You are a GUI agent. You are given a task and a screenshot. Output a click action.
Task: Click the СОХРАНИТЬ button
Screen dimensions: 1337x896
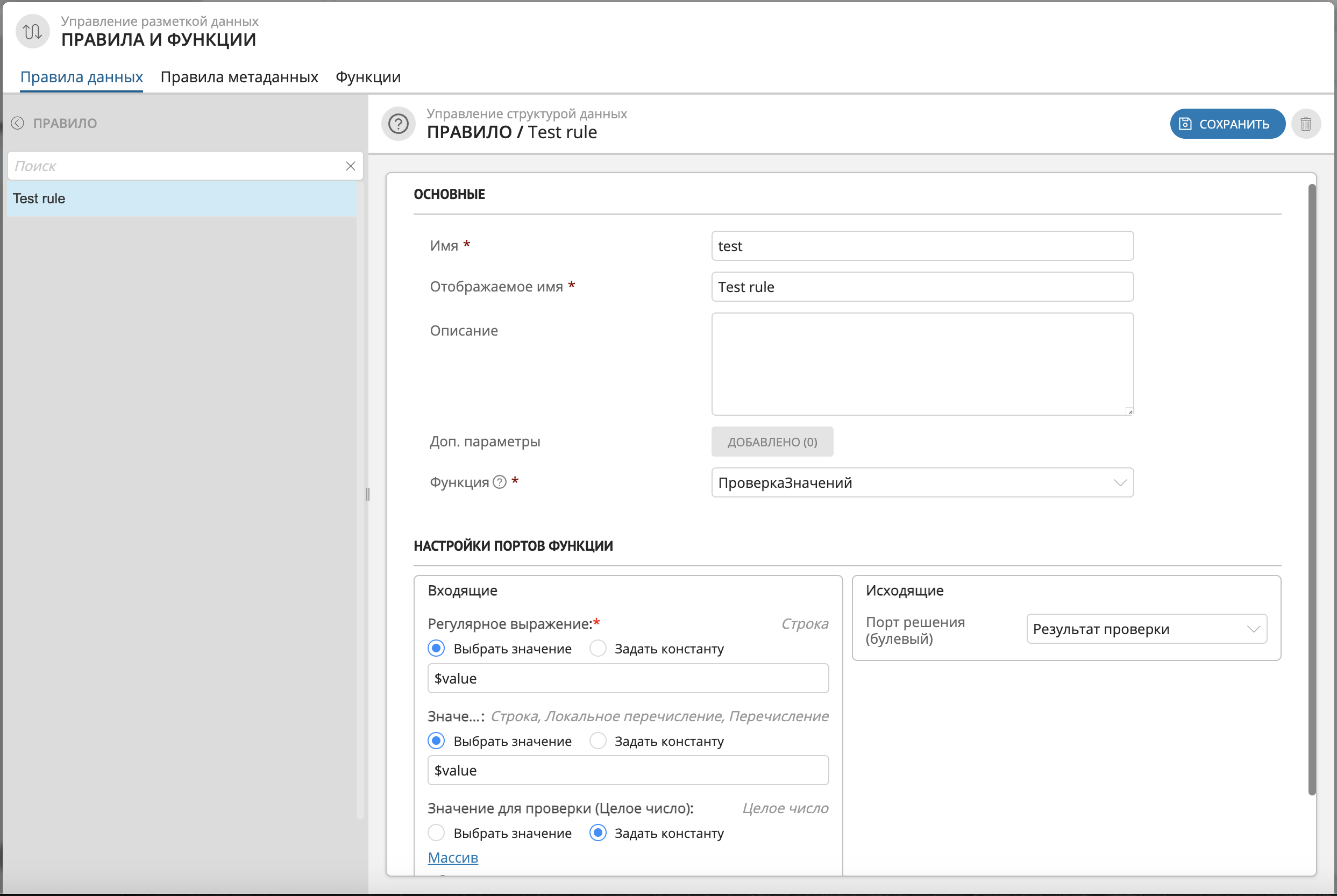(1227, 124)
